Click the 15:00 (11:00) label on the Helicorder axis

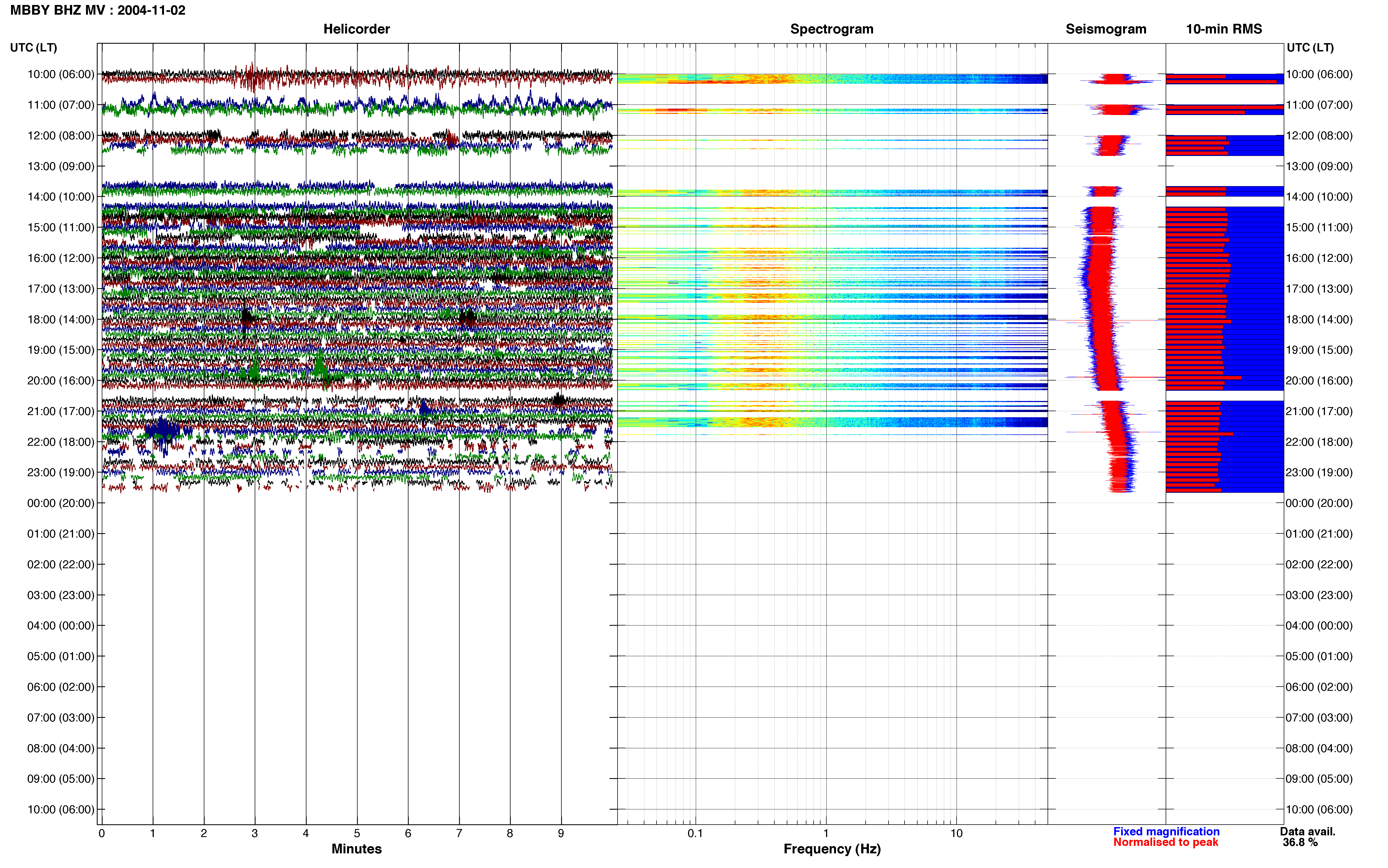pyautogui.click(x=61, y=227)
